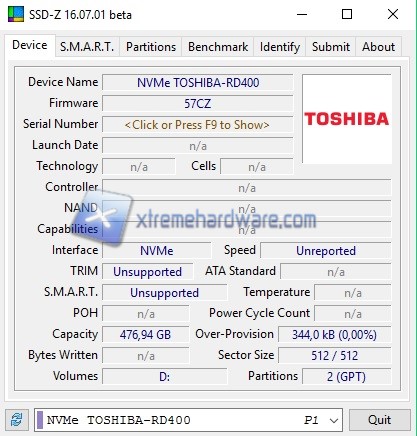Click the Quit button
417x436 pixels.
[380, 420]
